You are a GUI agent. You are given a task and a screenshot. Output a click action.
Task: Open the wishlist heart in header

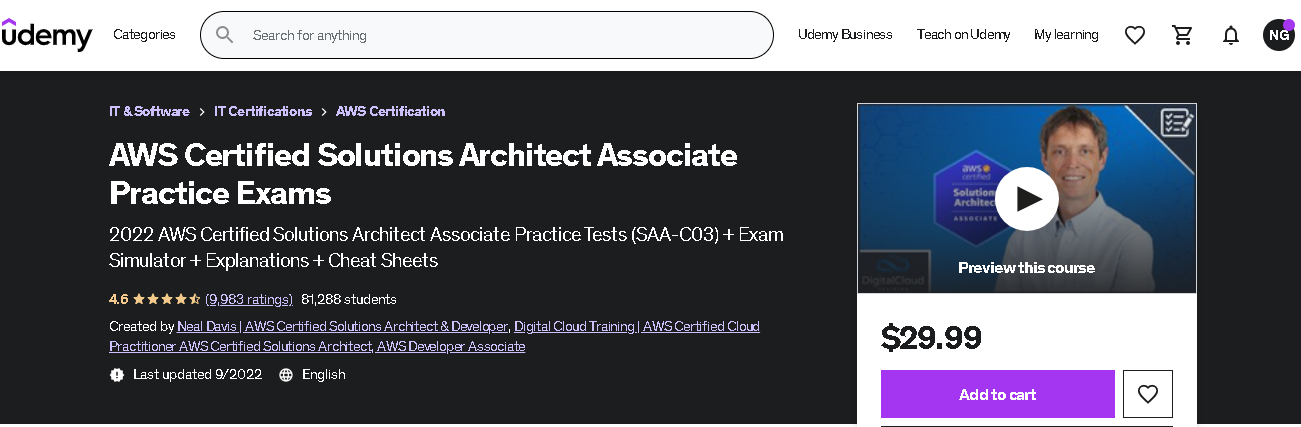click(x=1134, y=35)
